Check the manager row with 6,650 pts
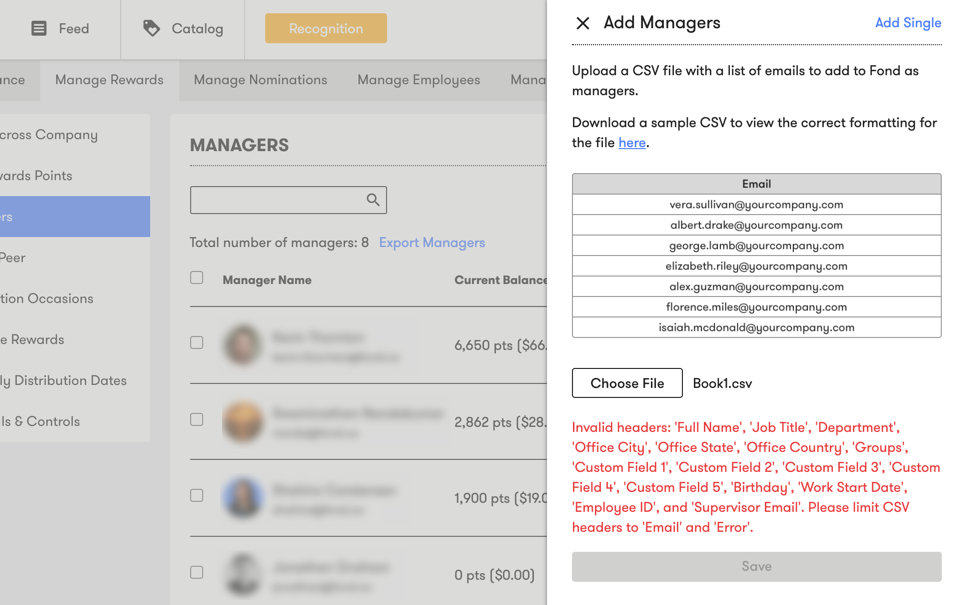The width and height of the screenshot is (965, 605). [x=196, y=342]
